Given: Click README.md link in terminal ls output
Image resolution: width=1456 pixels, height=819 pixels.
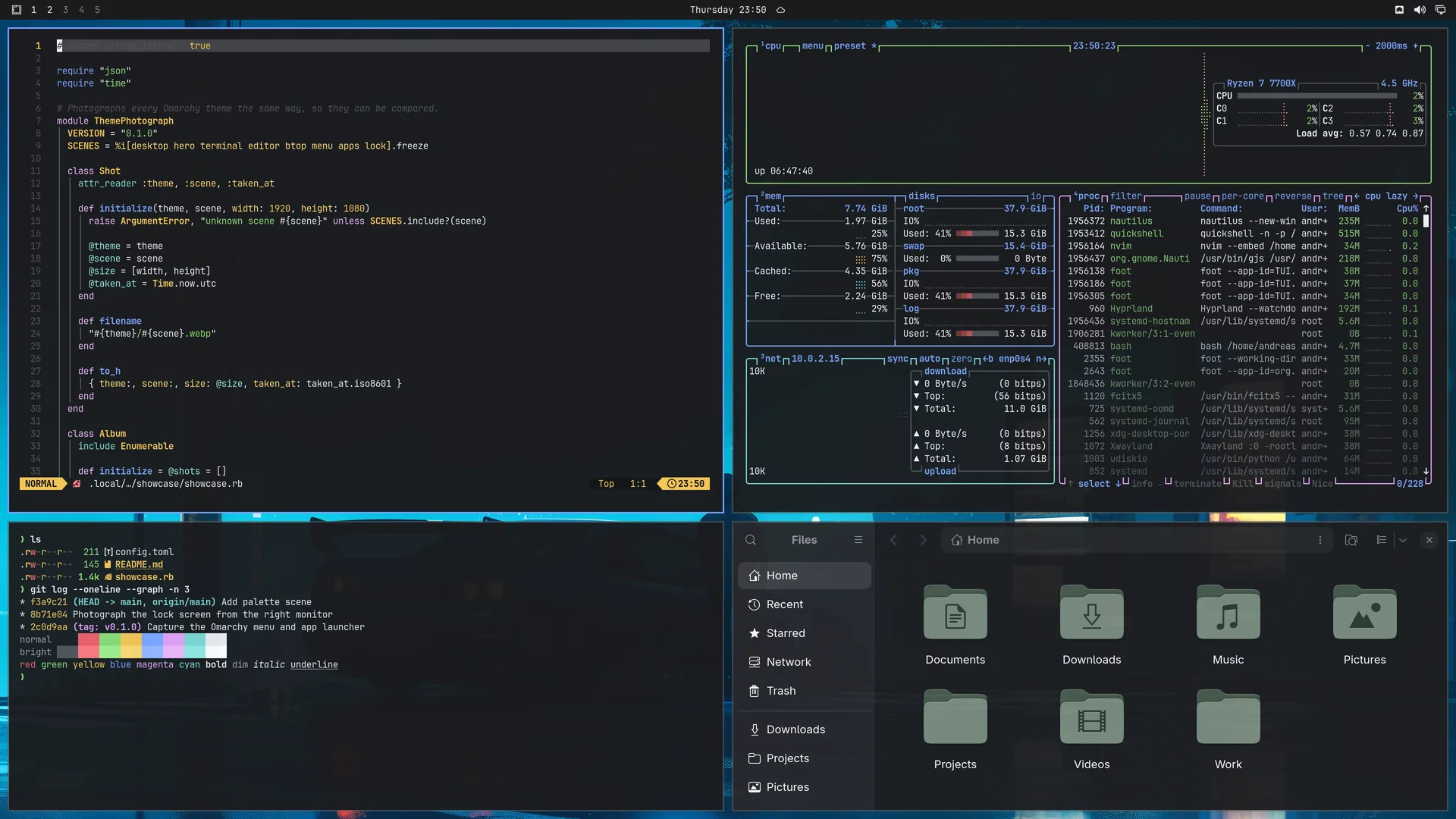Looking at the screenshot, I should coord(139,565).
